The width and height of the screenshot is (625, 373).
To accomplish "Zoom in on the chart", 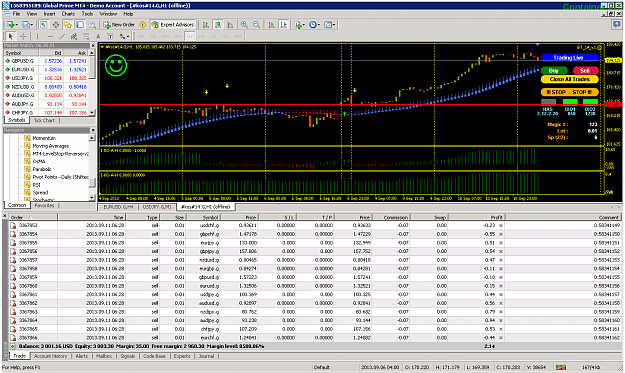I will (244, 25).
